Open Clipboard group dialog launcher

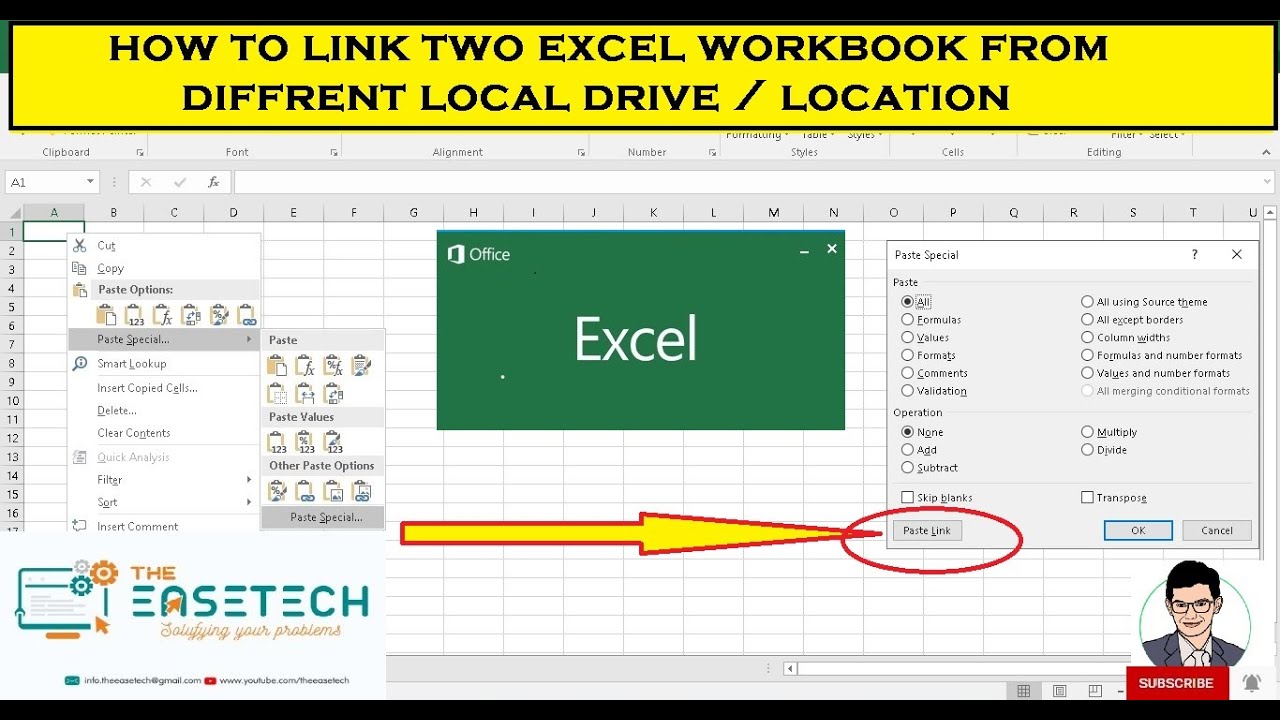139,153
